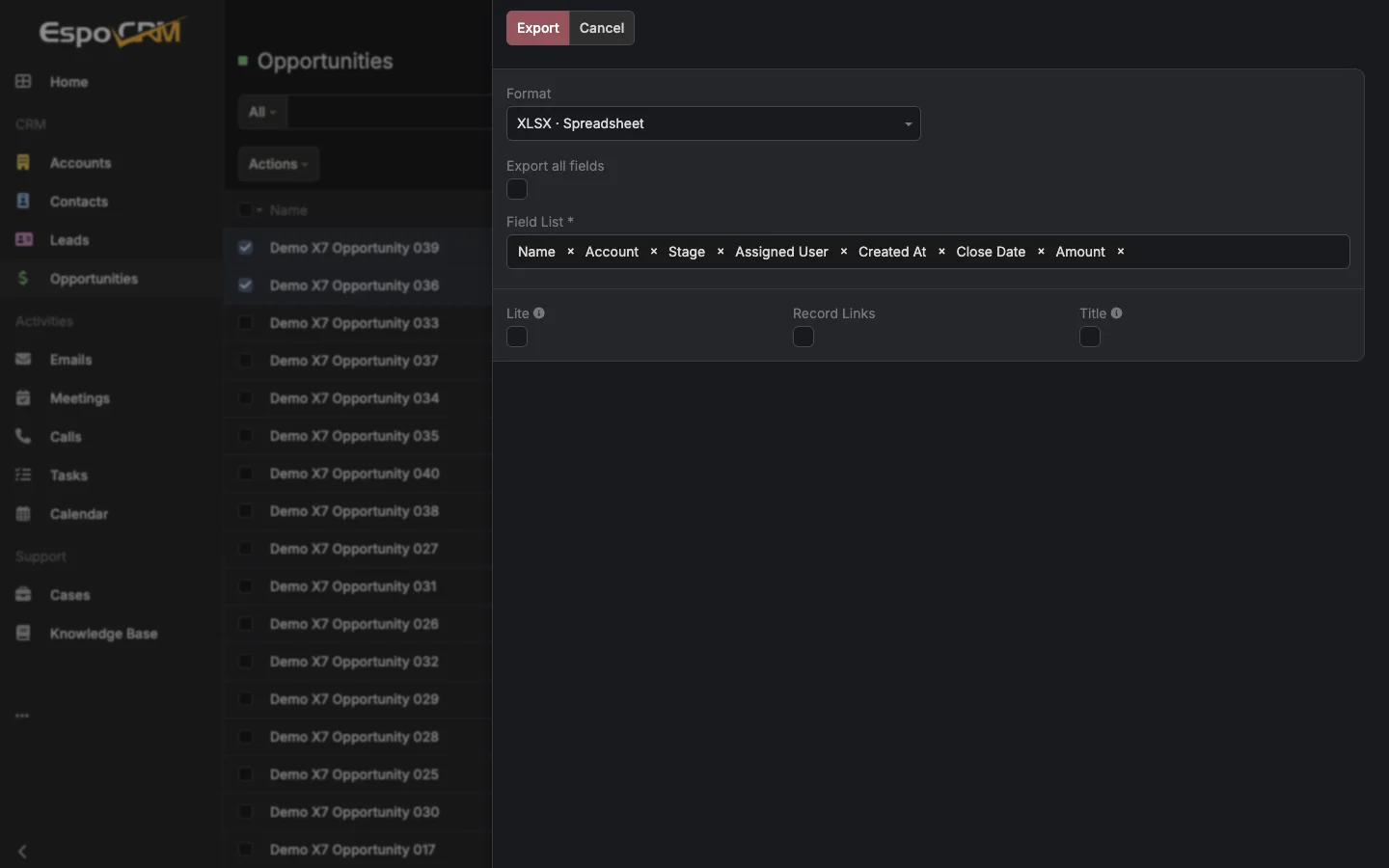This screenshot has width=1389, height=868.
Task: Click the Cases briefcase icon
Action: [x=23, y=595]
